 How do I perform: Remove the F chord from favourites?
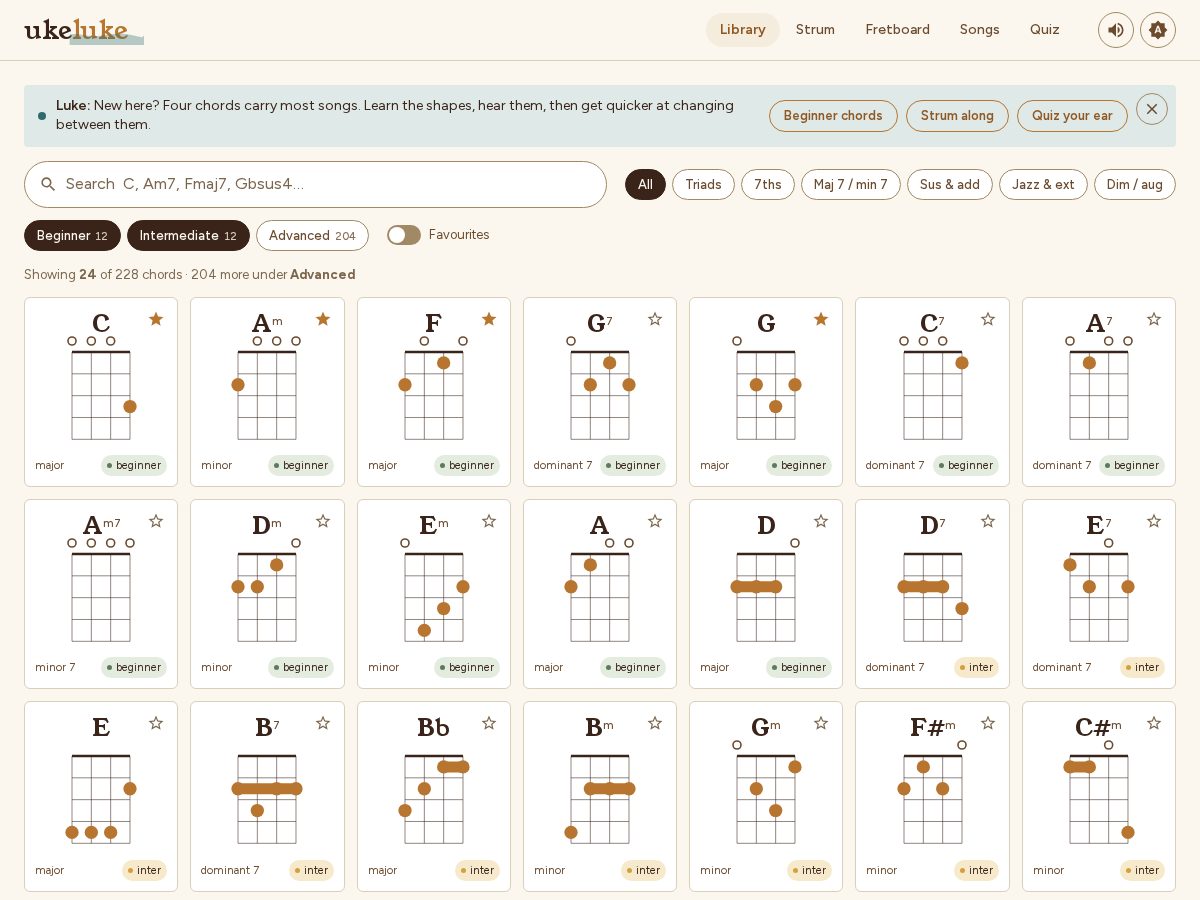489,319
